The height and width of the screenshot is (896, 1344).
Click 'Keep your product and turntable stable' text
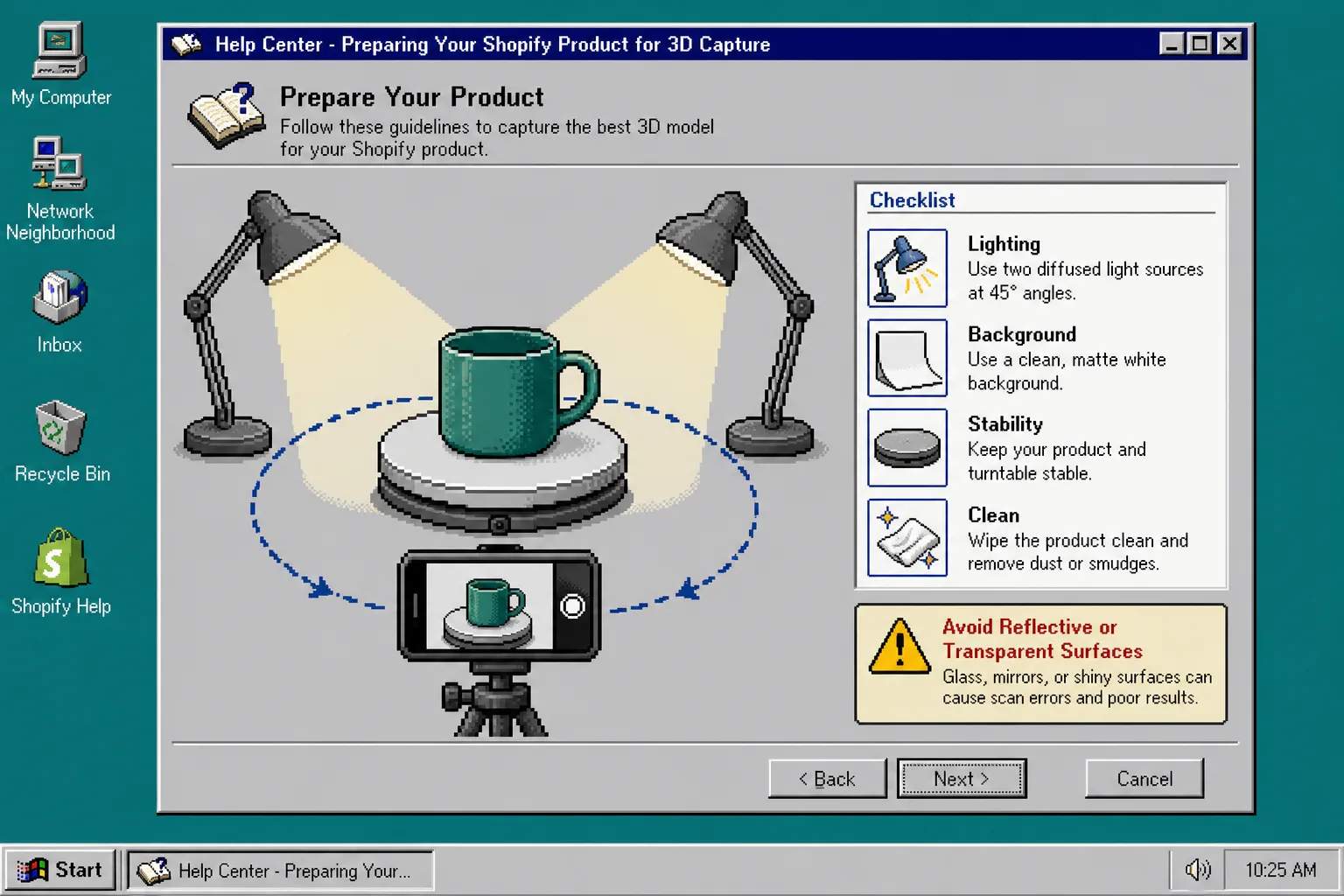point(1056,461)
